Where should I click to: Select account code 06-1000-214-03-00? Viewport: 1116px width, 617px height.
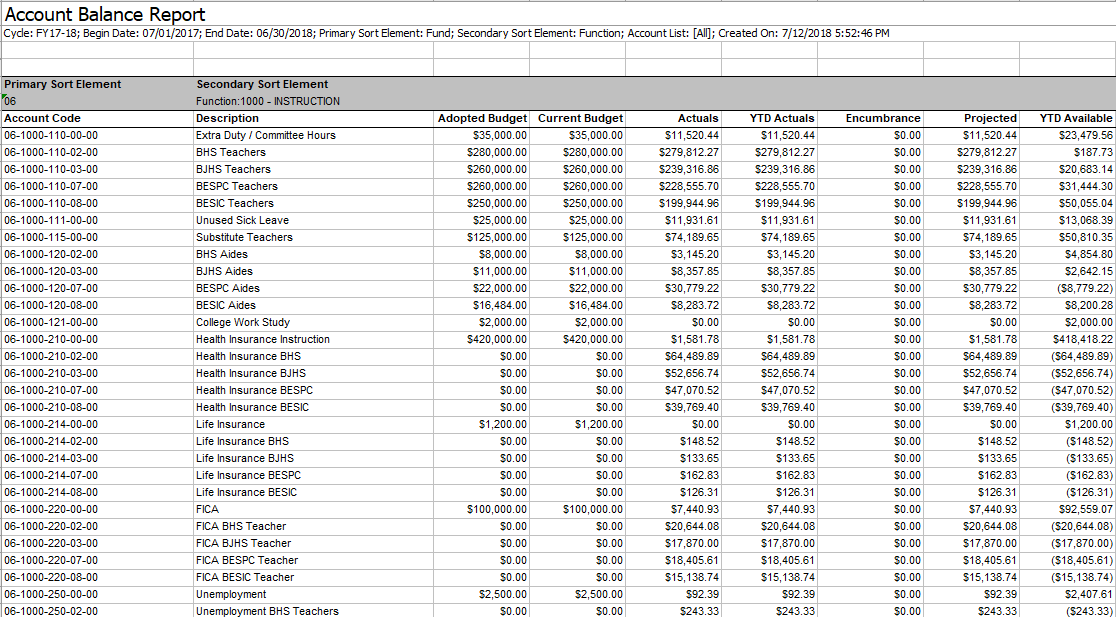click(51, 458)
